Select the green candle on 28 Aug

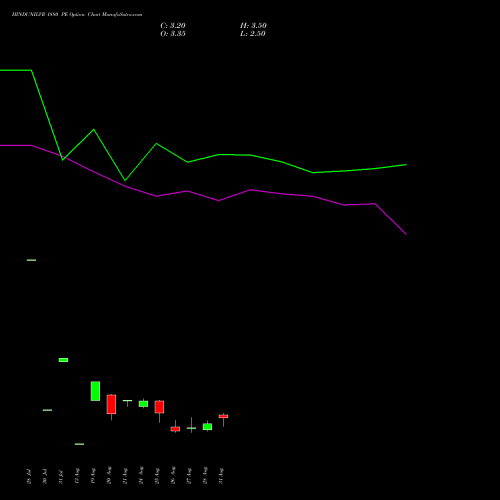pyautogui.click(x=207, y=426)
